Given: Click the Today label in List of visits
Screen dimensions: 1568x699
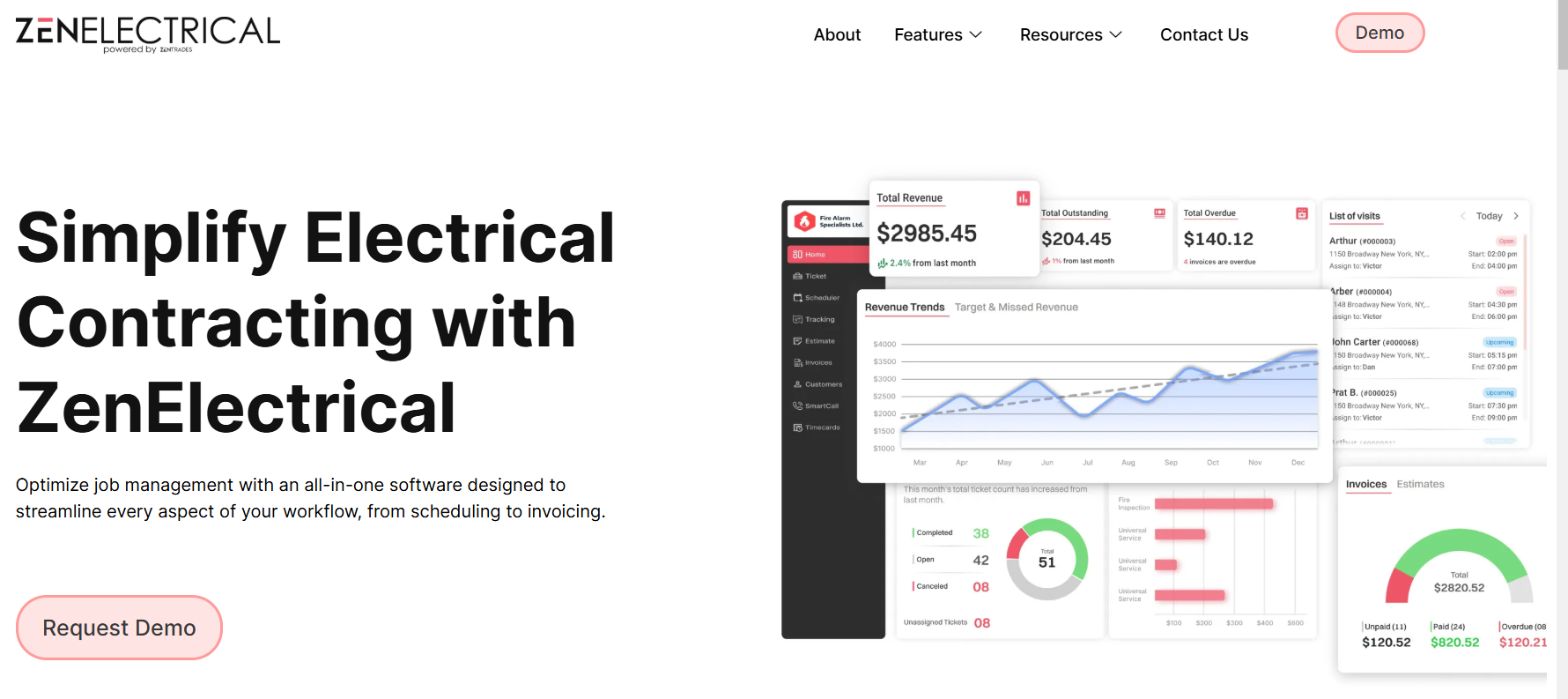Looking at the screenshot, I should [1489, 216].
